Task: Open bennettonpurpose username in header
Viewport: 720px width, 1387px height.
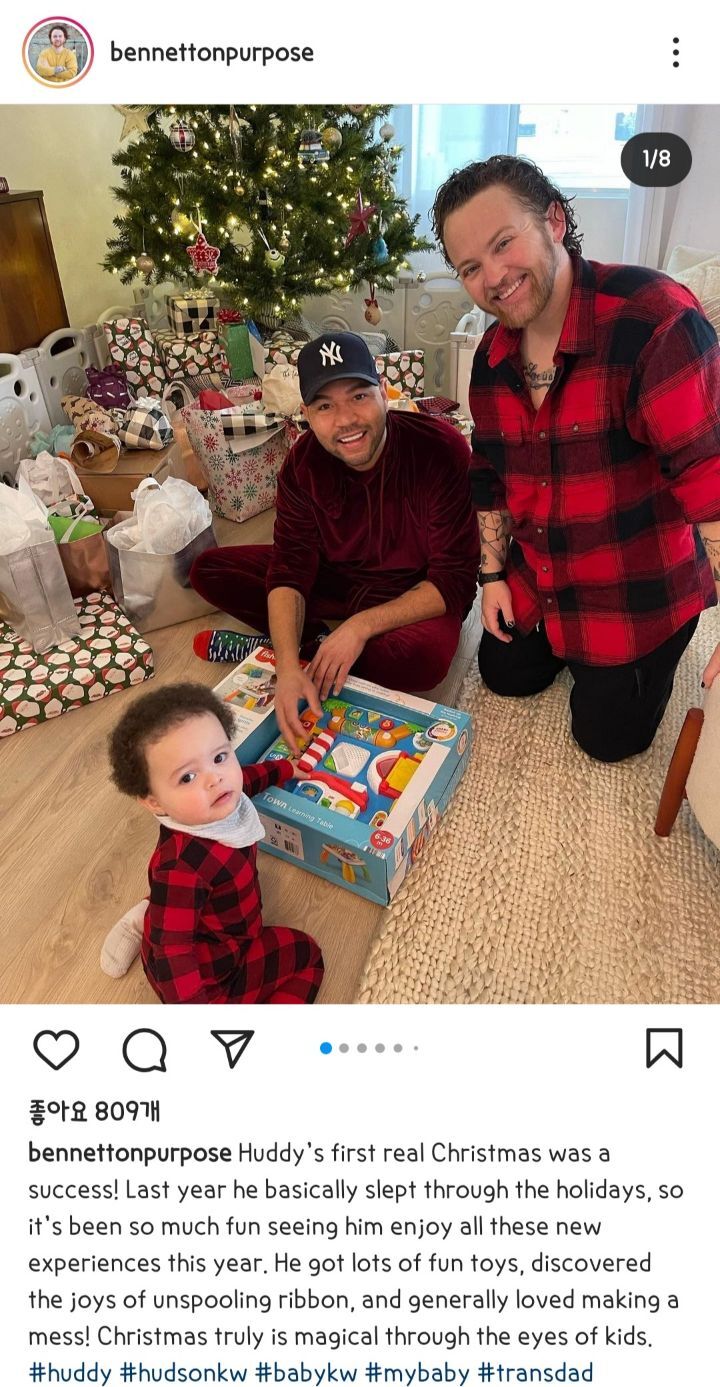Action: pyautogui.click(x=212, y=52)
